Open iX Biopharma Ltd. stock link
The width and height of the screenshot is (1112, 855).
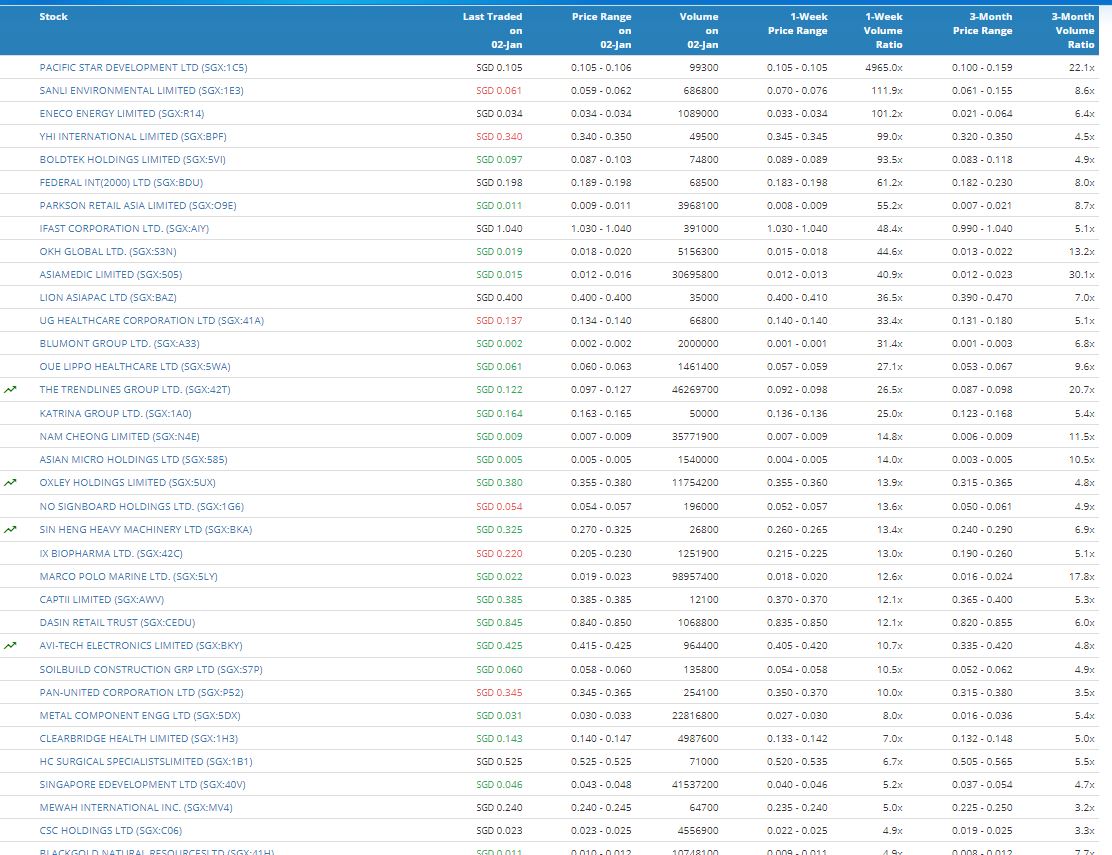tap(111, 554)
